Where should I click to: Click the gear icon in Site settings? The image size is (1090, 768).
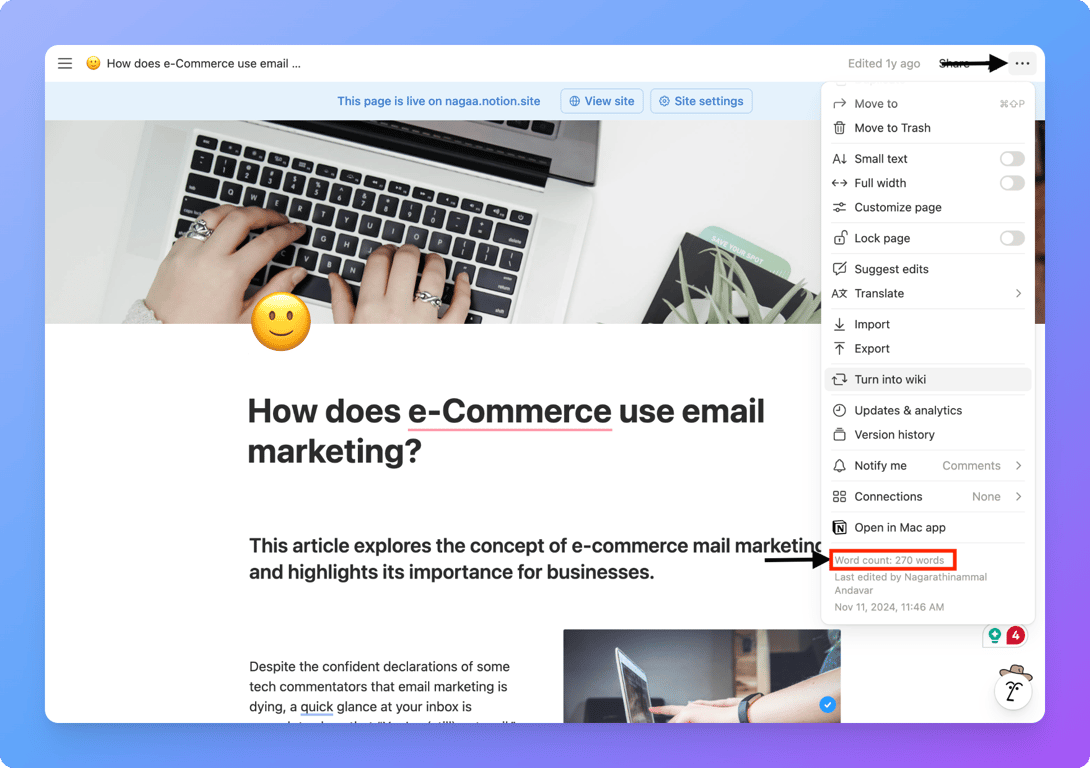click(x=665, y=101)
